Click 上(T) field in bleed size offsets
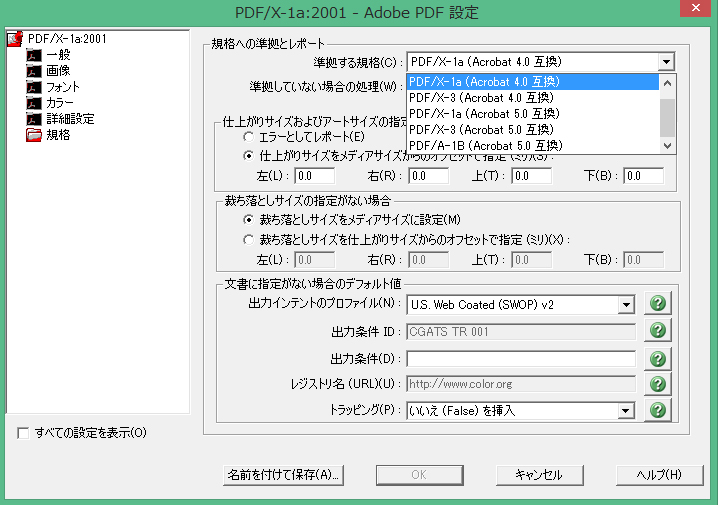The height and width of the screenshot is (505, 718). click(x=532, y=260)
